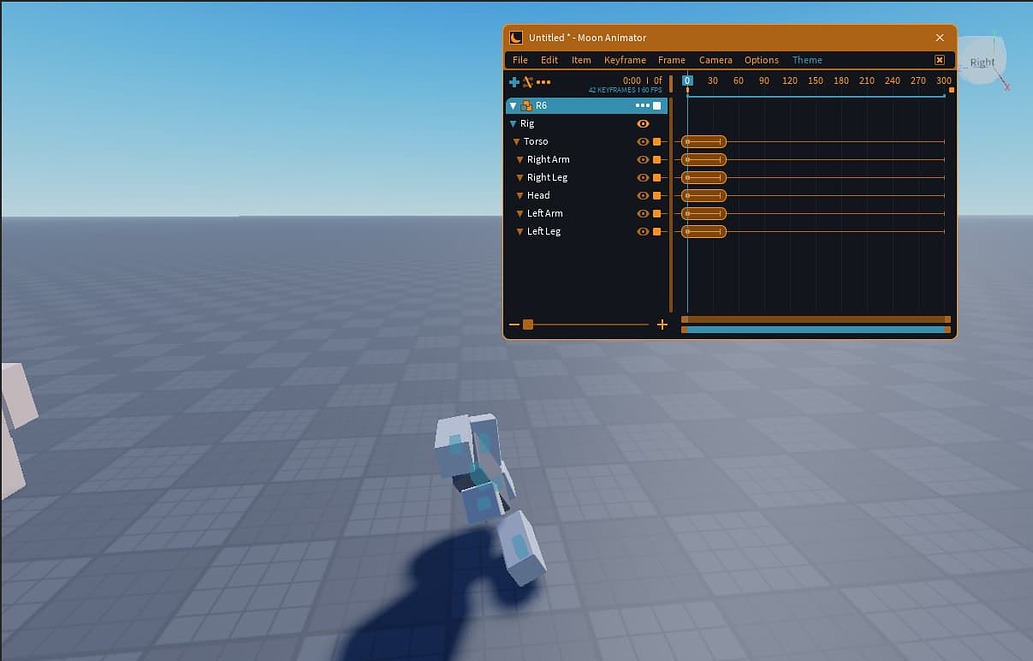Click the rig icon beside the R6 track
Screen dimensions: 1033x661
[x=528, y=106]
